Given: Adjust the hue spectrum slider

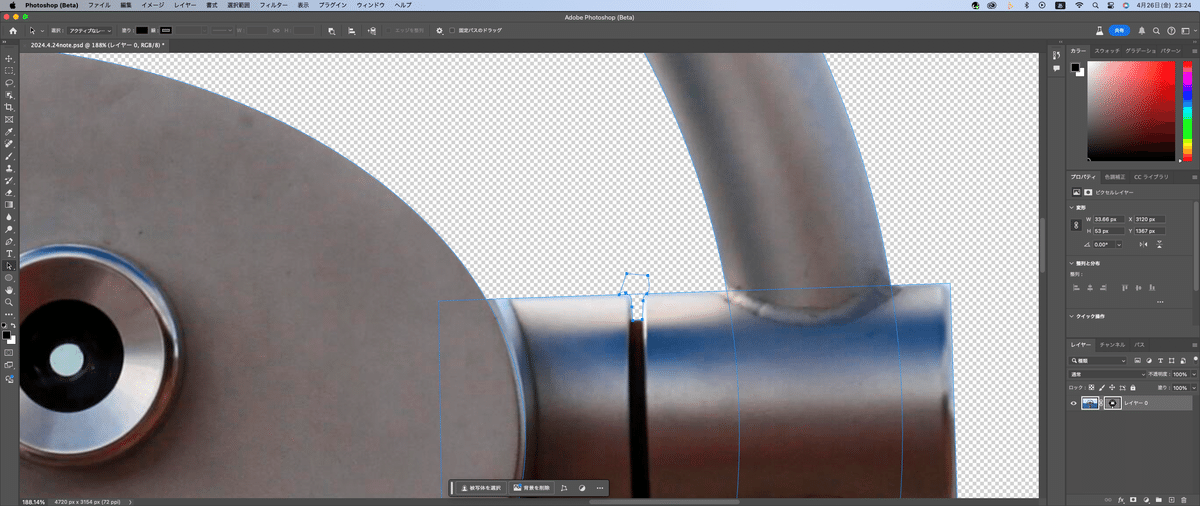Looking at the screenshot, I should [x=1187, y=110].
